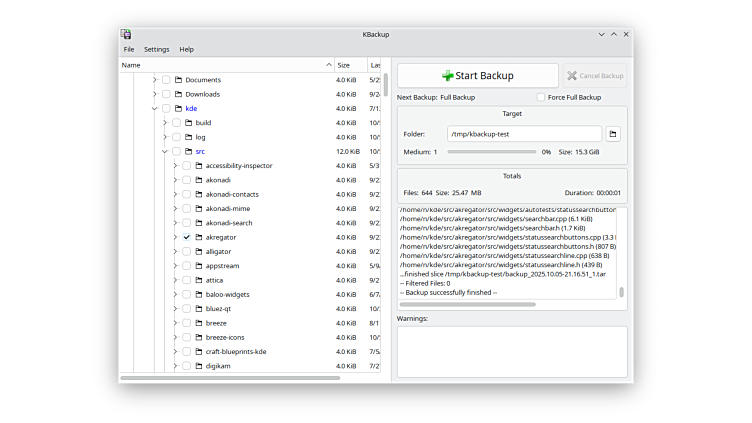Click the folder browse icon beside target path

click(x=614, y=134)
